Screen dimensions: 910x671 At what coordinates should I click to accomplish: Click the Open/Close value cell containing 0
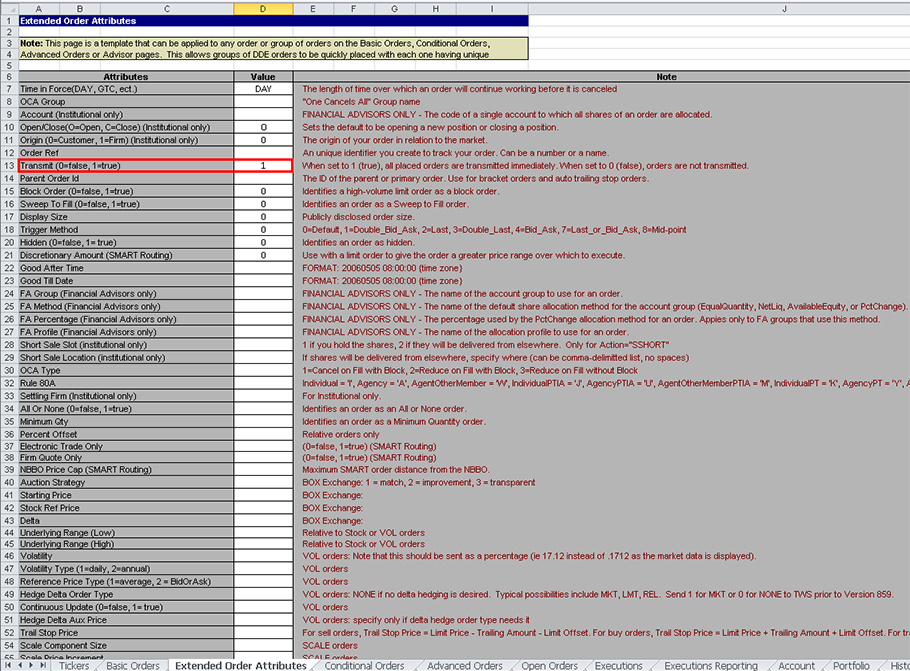coord(263,128)
